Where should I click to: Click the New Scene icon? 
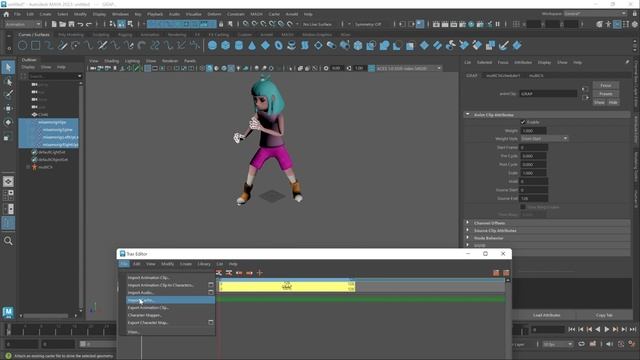[54, 24]
